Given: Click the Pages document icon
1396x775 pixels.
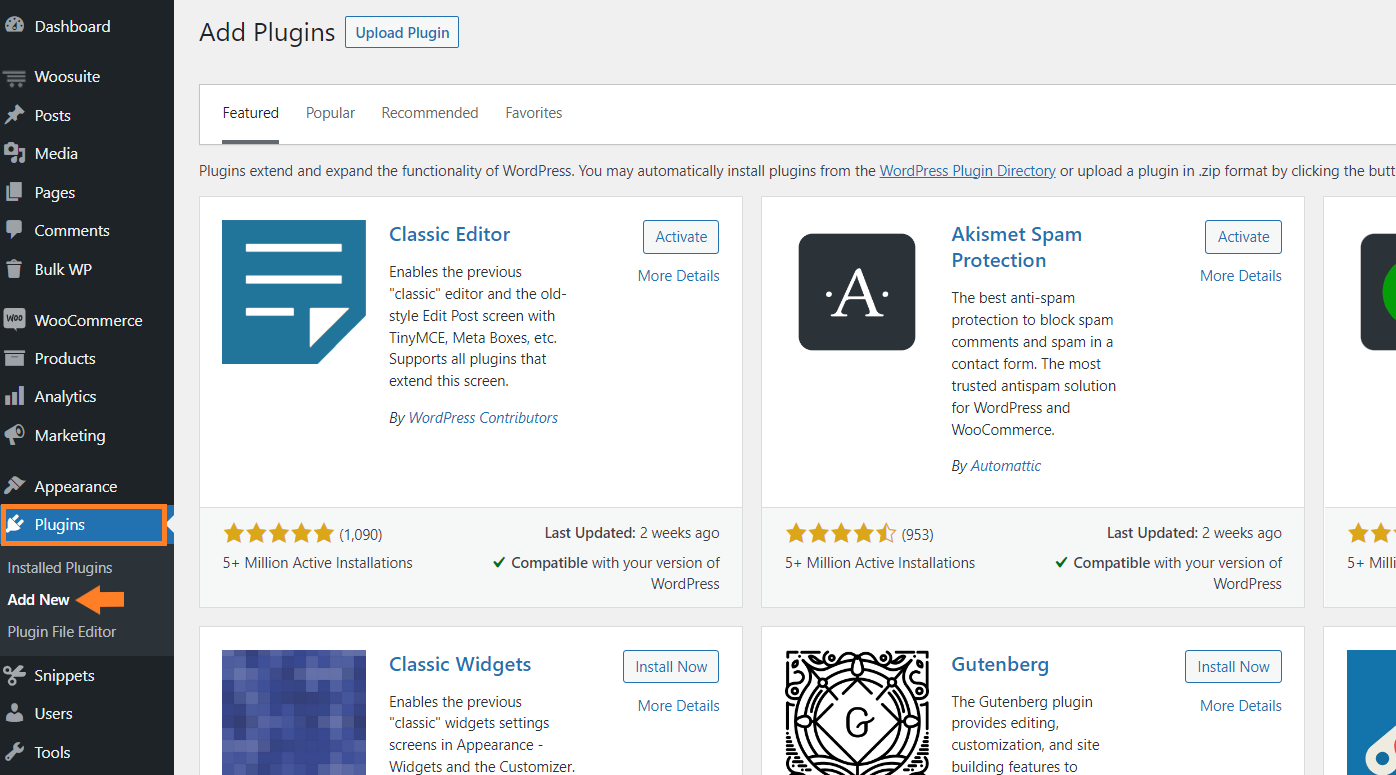Looking at the screenshot, I should (x=14, y=192).
